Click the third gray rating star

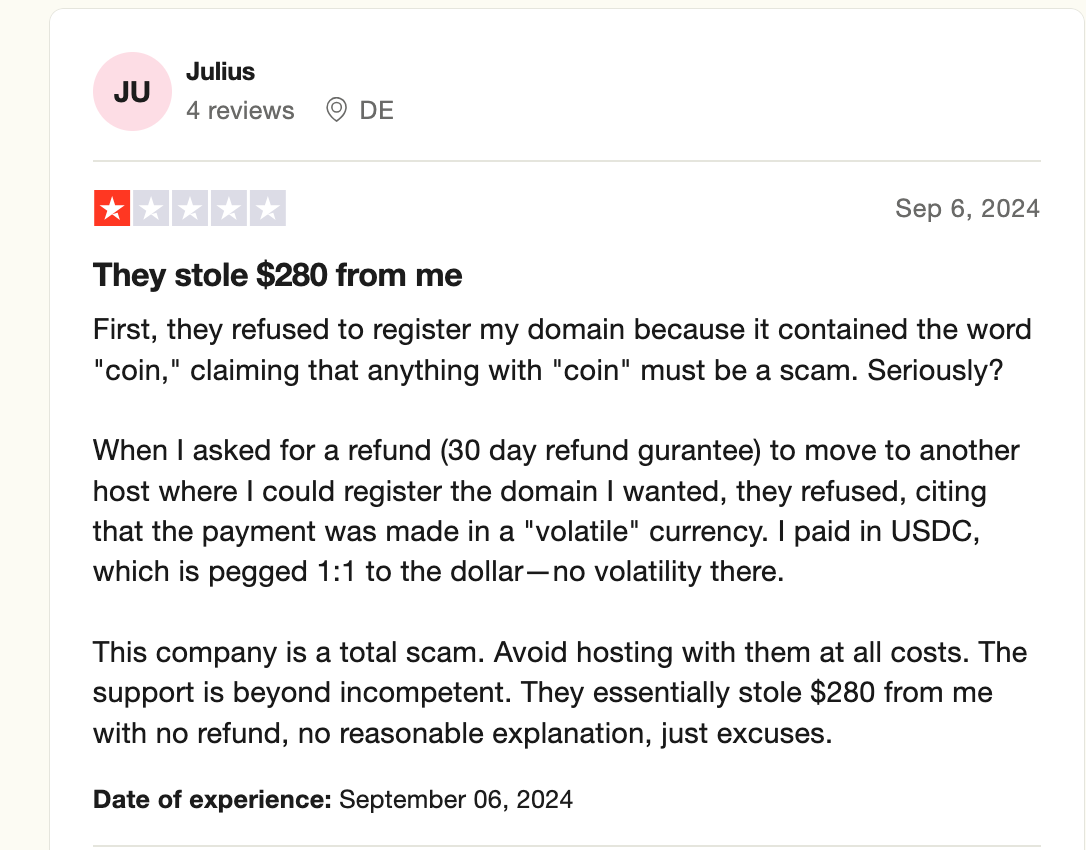[x=190, y=208]
